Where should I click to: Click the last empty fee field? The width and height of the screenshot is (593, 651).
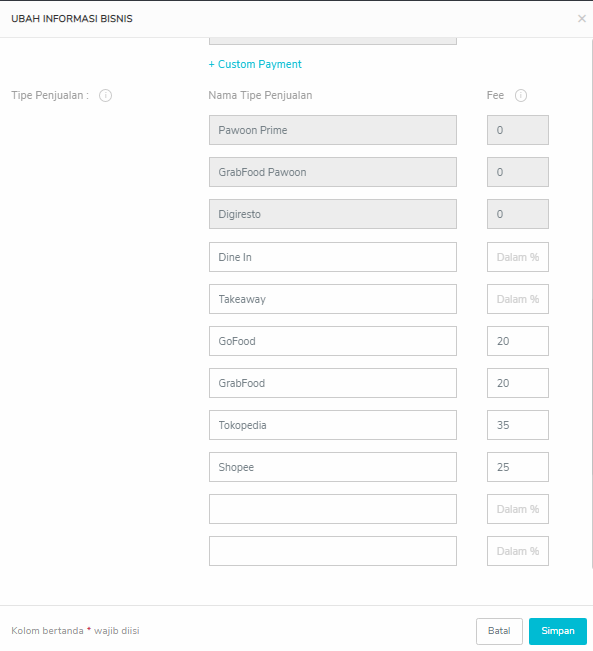click(518, 551)
